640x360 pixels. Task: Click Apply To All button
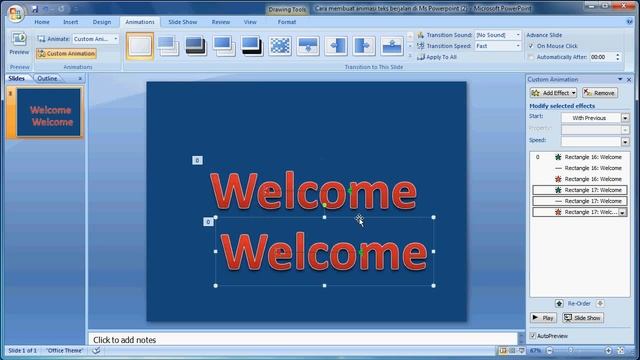(437, 57)
